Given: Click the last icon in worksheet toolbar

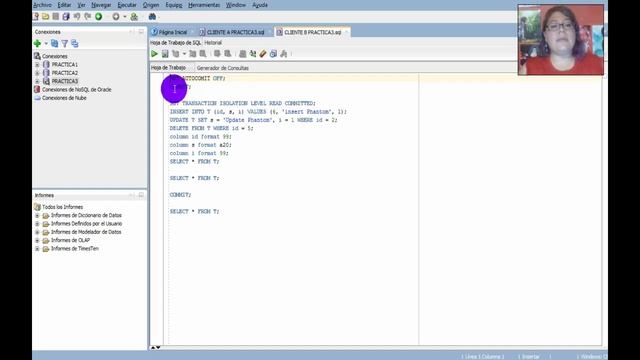Looking at the screenshot, I should coord(284,54).
